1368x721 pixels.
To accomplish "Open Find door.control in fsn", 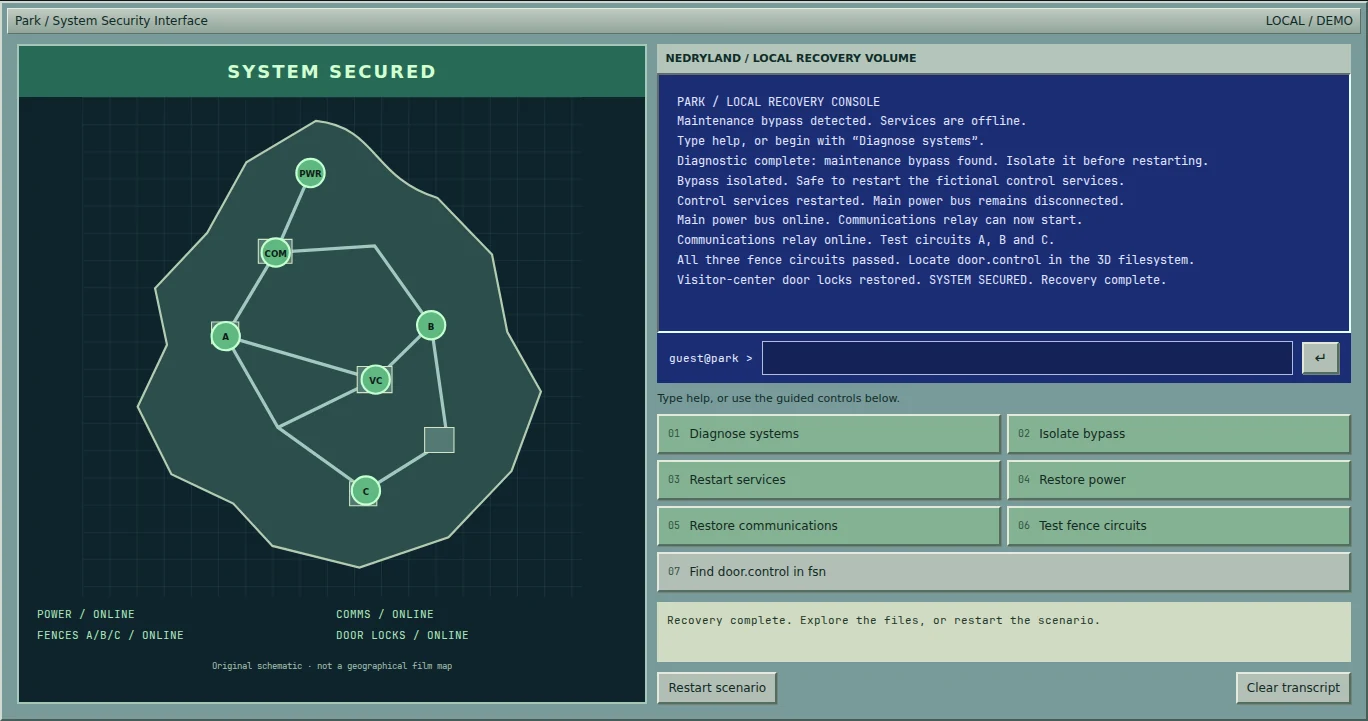I will pyautogui.click(x=1004, y=572).
